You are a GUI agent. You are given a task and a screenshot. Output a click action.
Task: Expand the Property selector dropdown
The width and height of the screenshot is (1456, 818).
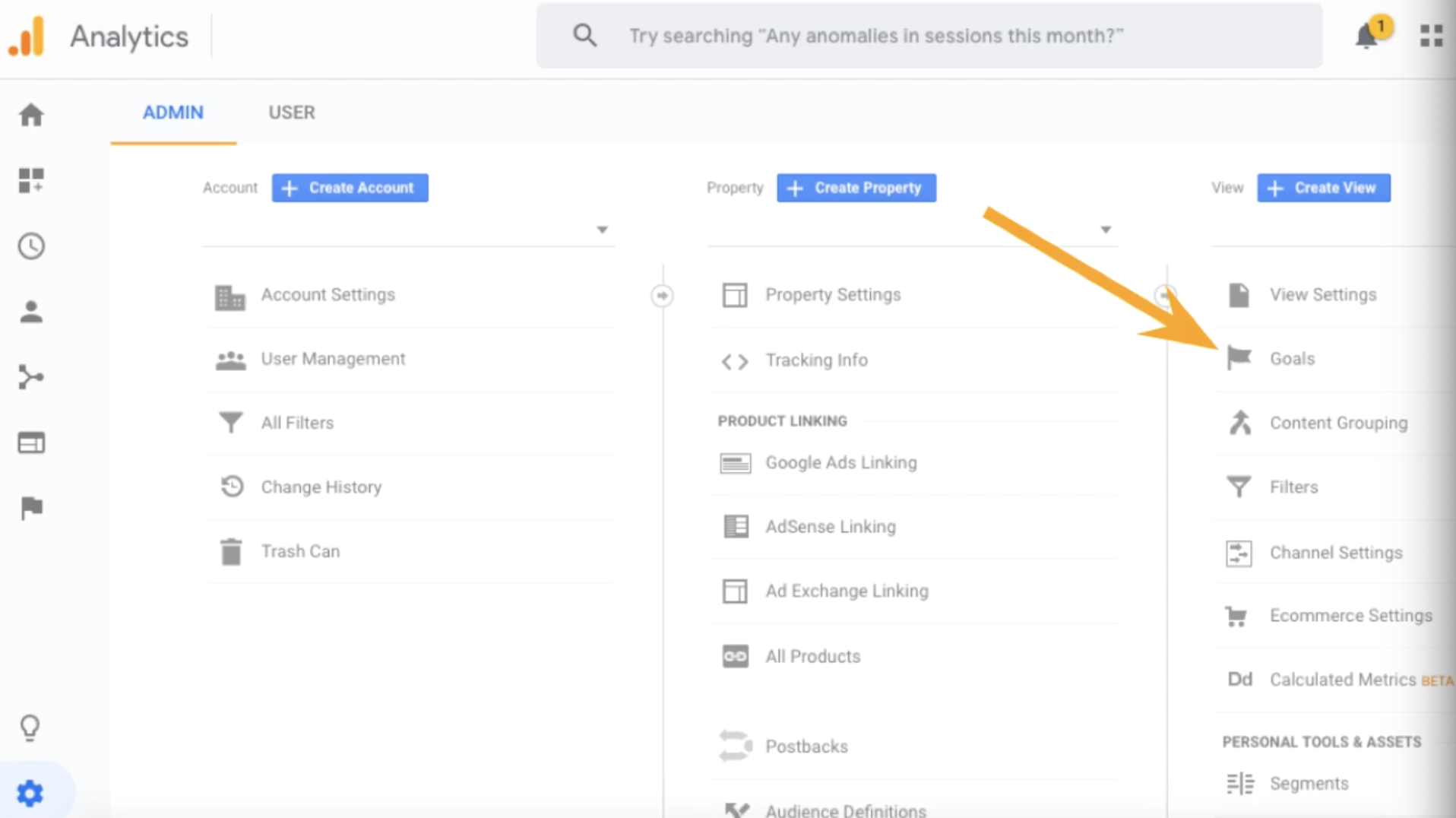coord(1106,230)
